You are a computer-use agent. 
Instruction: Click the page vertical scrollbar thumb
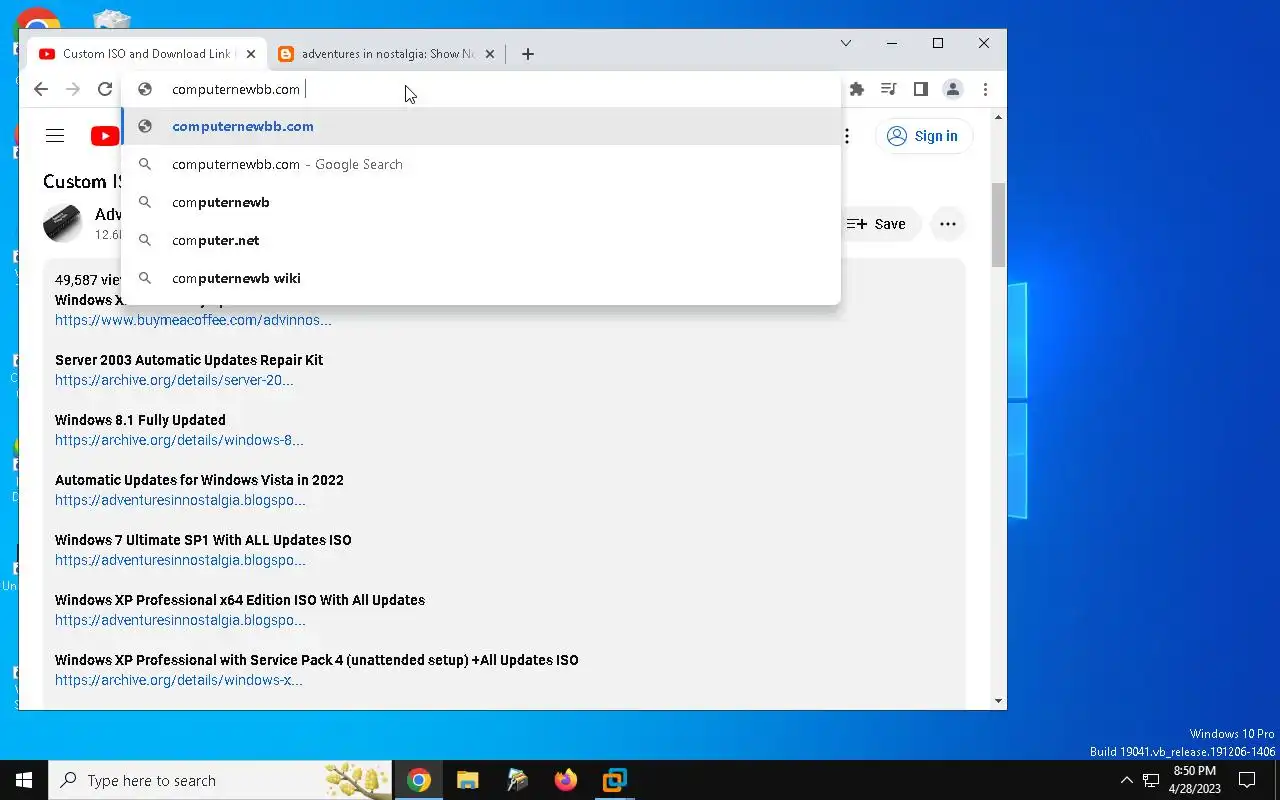coord(998,225)
